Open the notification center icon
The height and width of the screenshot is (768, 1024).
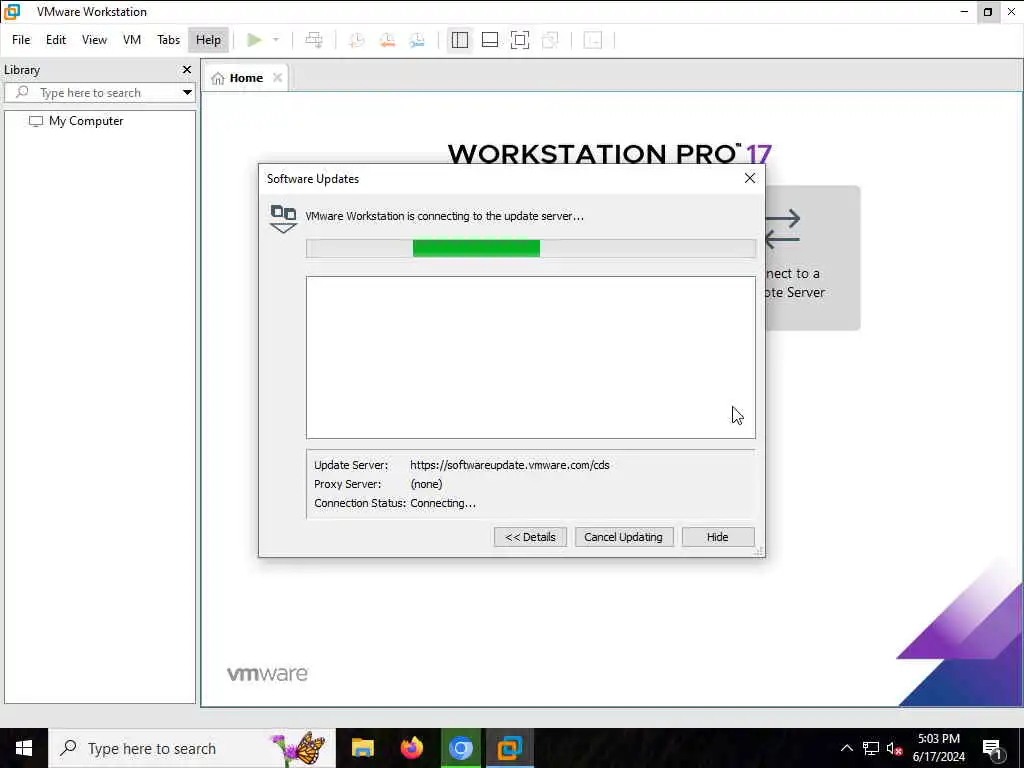coord(991,748)
